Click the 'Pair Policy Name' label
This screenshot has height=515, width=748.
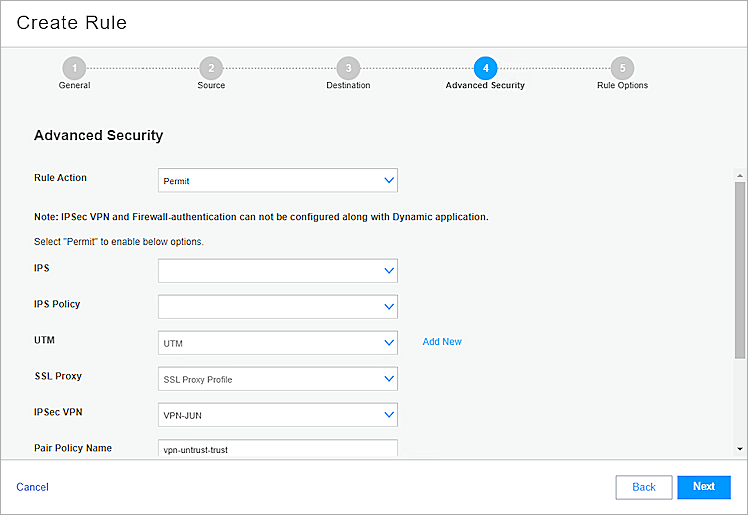pos(73,448)
